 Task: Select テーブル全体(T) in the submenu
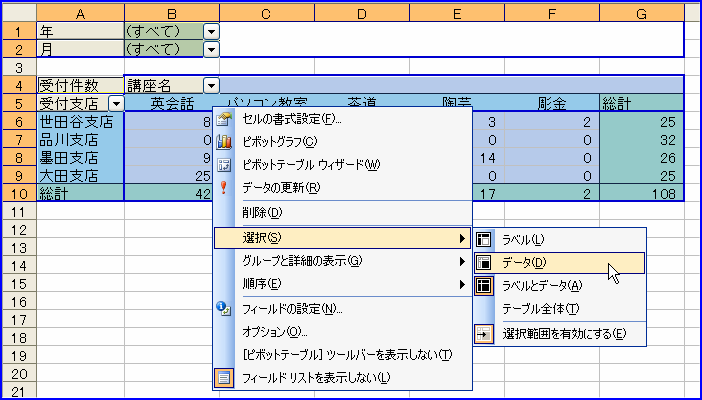(x=560, y=309)
